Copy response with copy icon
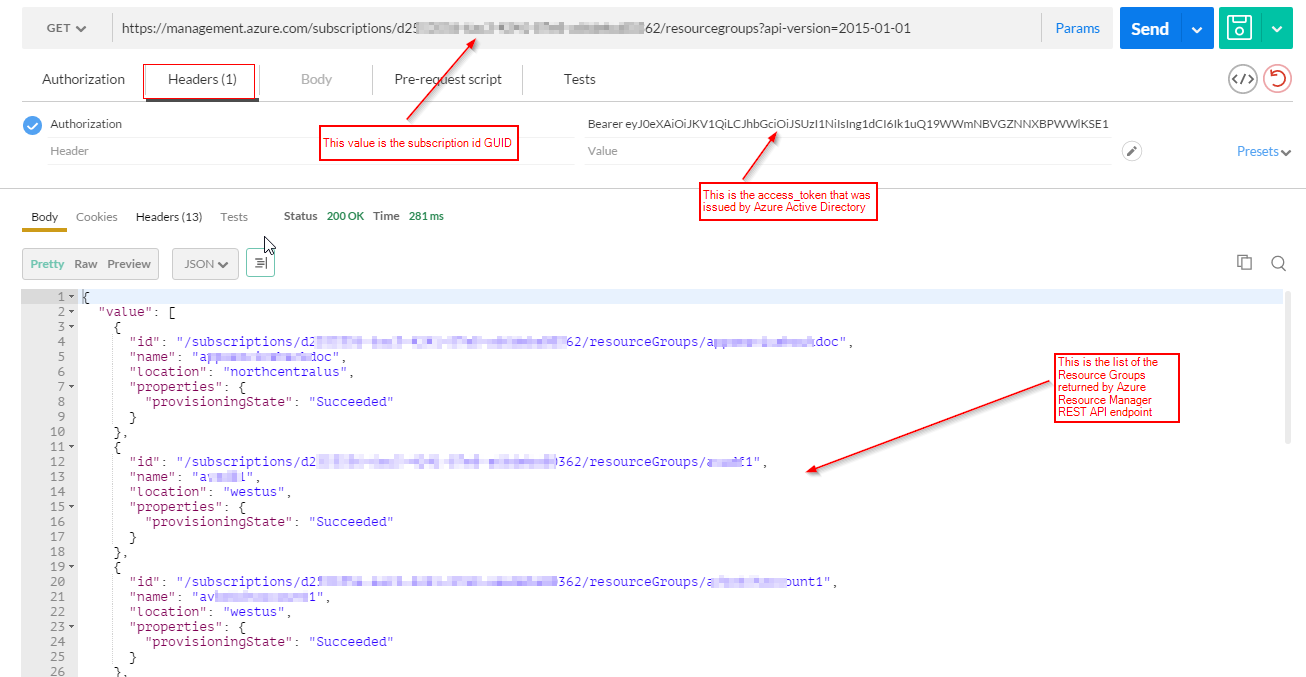1306x677 pixels. (1244, 263)
